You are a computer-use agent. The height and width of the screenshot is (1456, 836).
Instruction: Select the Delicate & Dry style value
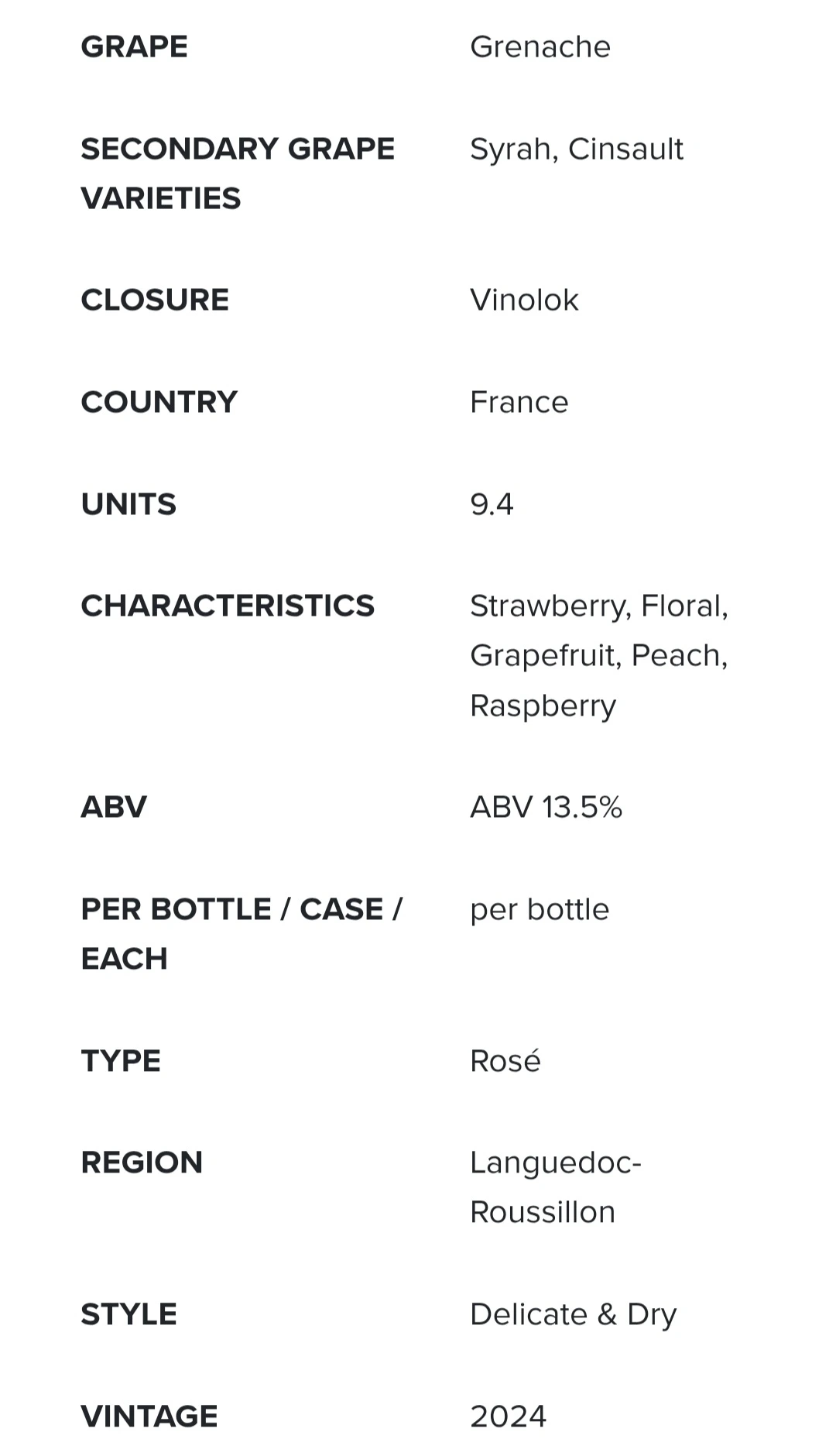pyautogui.click(x=573, y=1315)
